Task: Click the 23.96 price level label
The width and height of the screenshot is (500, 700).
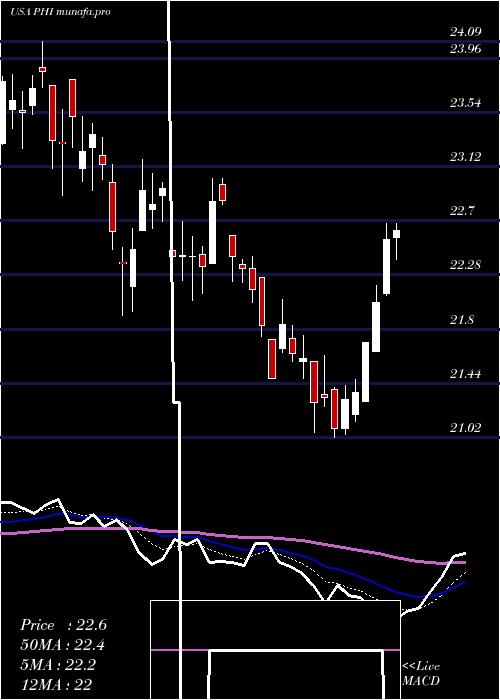Action: [465, 49]
